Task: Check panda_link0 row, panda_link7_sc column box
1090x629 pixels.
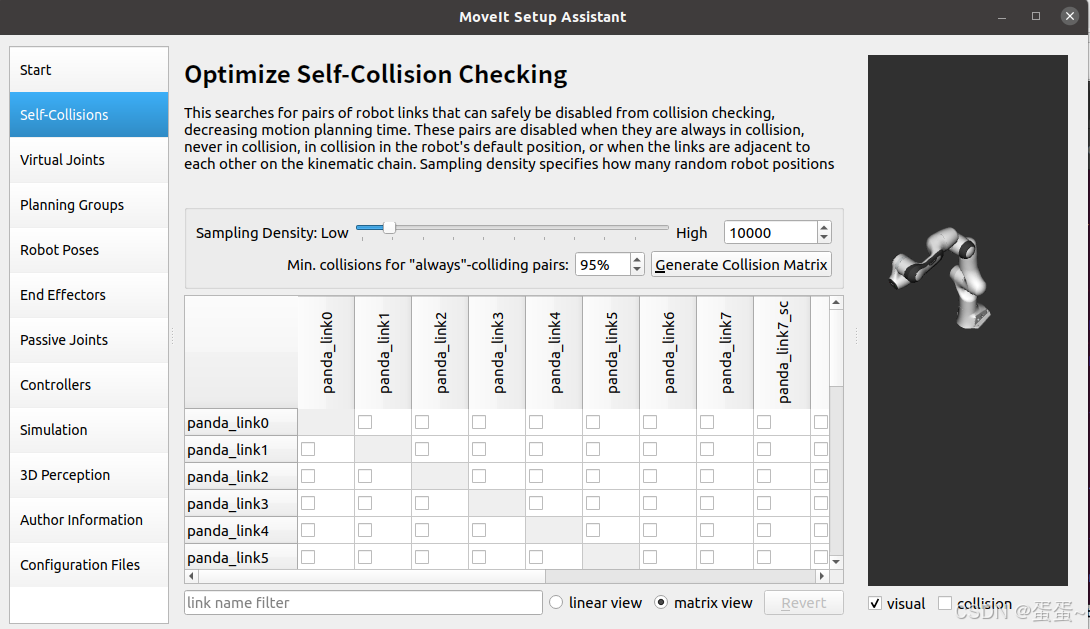Action: point(764,422)
